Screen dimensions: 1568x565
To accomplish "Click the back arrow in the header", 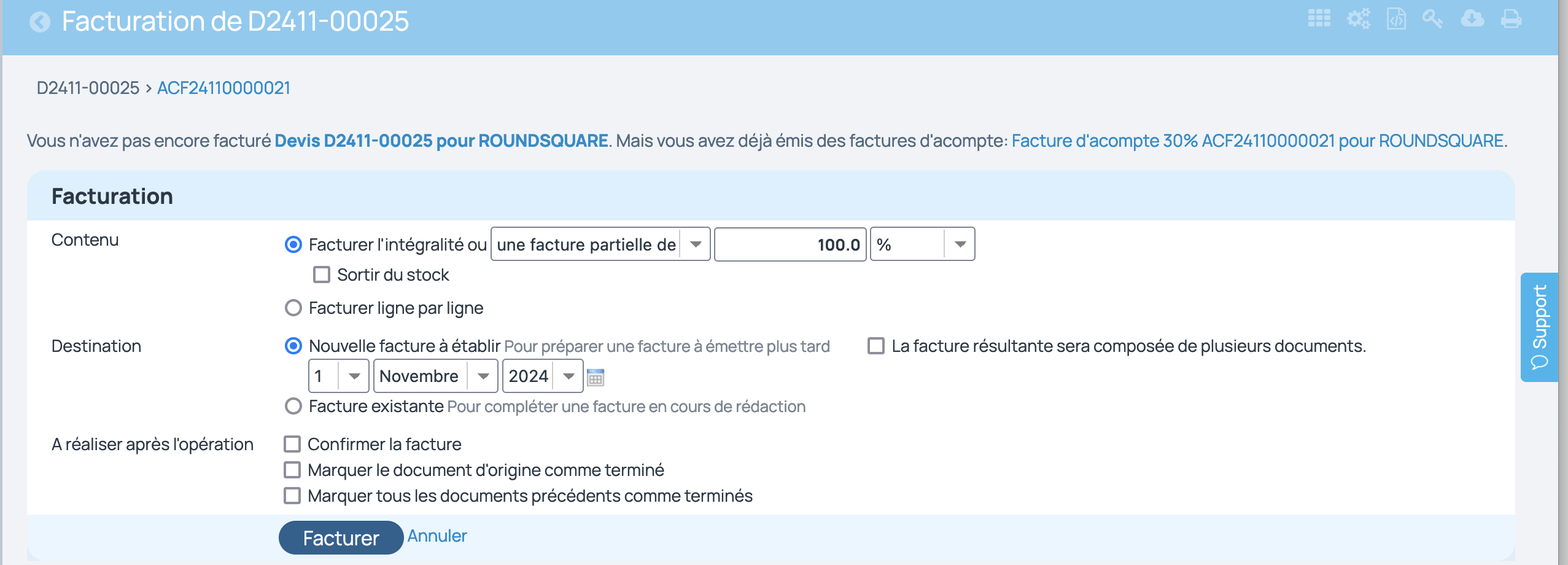I will point(39,23).
